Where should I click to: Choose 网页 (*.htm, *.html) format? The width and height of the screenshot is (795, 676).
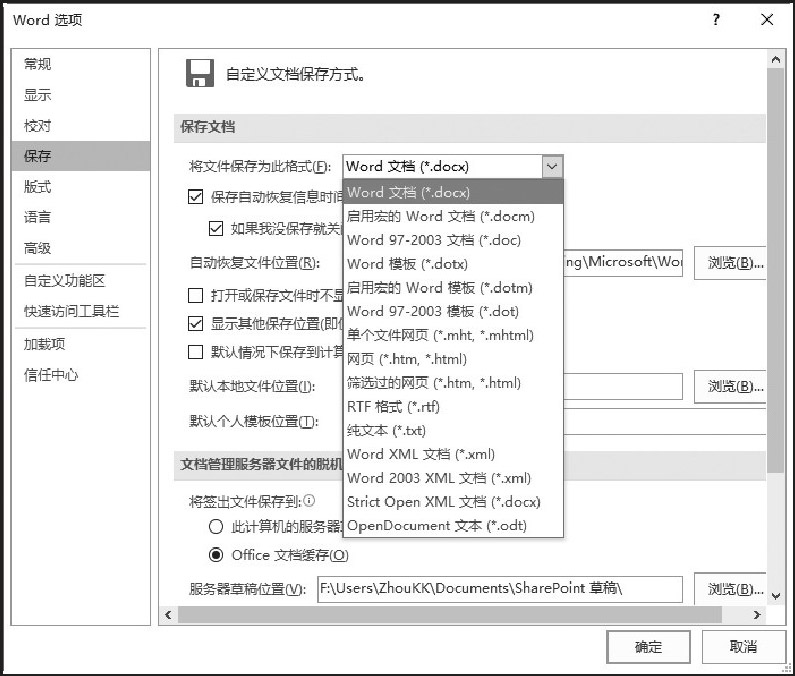(453, 359)
